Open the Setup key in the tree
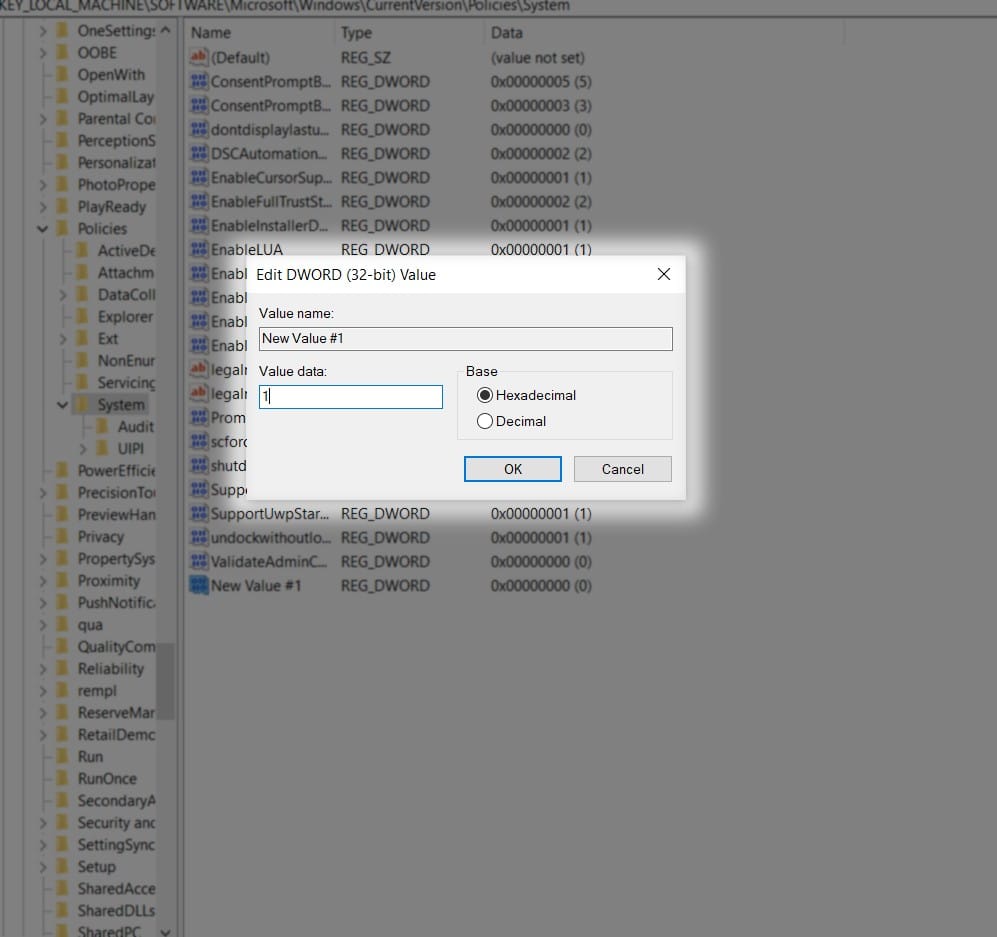Screen dimensions: 997x937 point(97,866)
